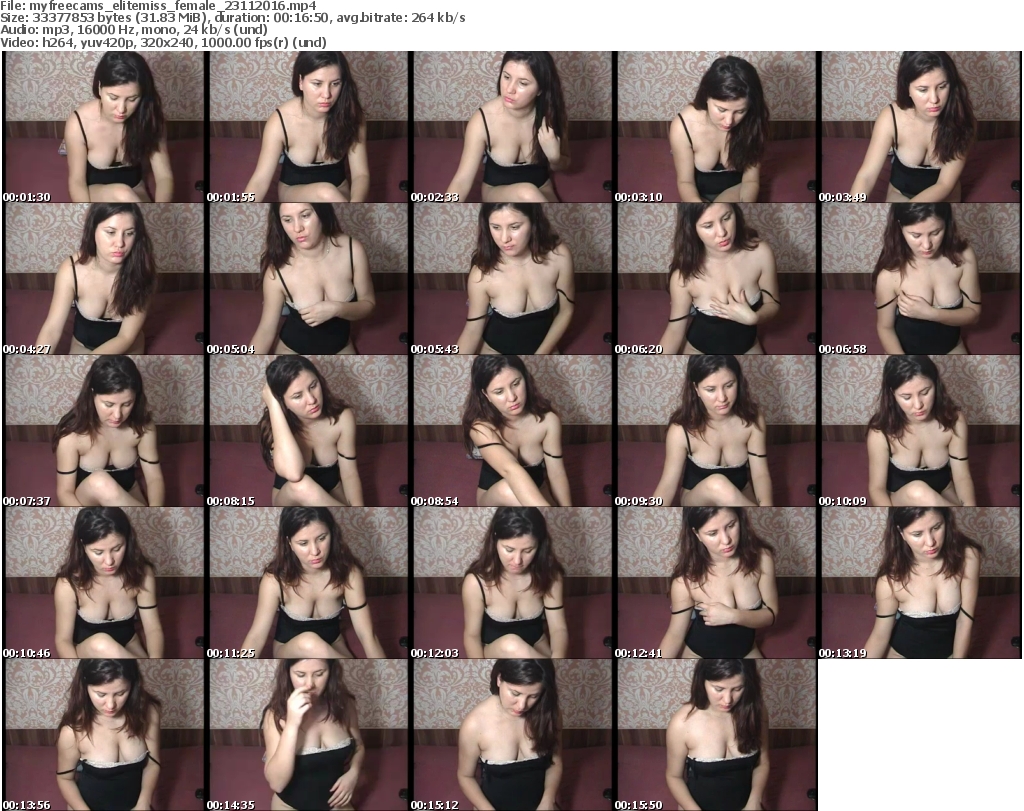The image size is (1024, 811).
Task: Open the frame stamped 00:03:49
Action: tap(921, 127)
